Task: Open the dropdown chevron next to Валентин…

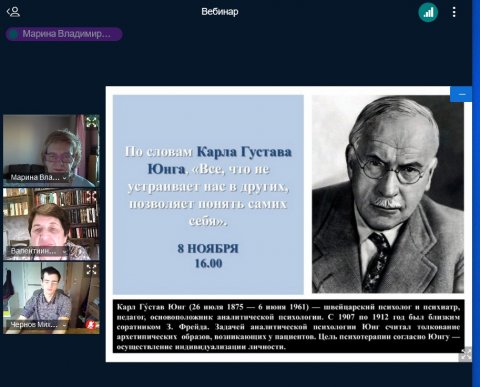Action: point(64,252)
